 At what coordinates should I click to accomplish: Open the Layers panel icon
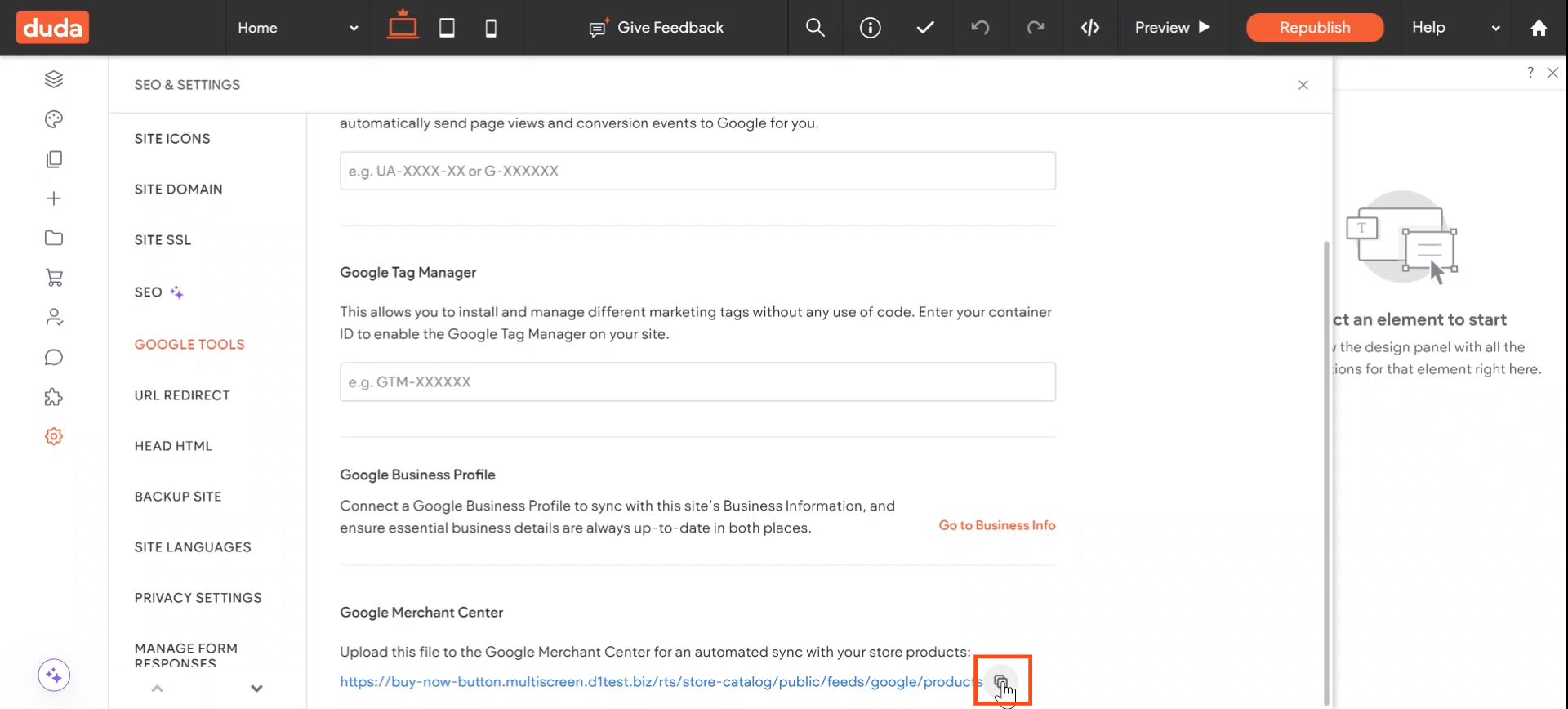(x=54, y=79)
